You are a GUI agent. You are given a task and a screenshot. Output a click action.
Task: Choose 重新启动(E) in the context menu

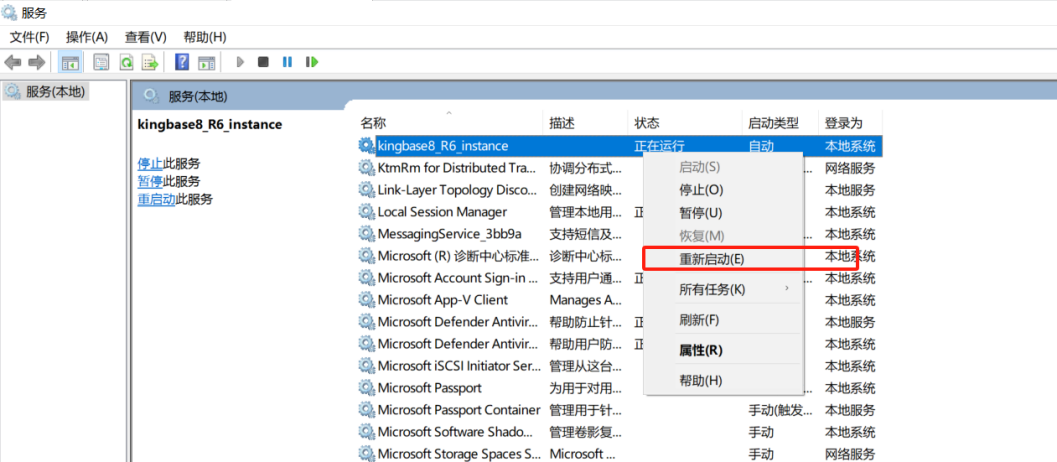point(712,259)
